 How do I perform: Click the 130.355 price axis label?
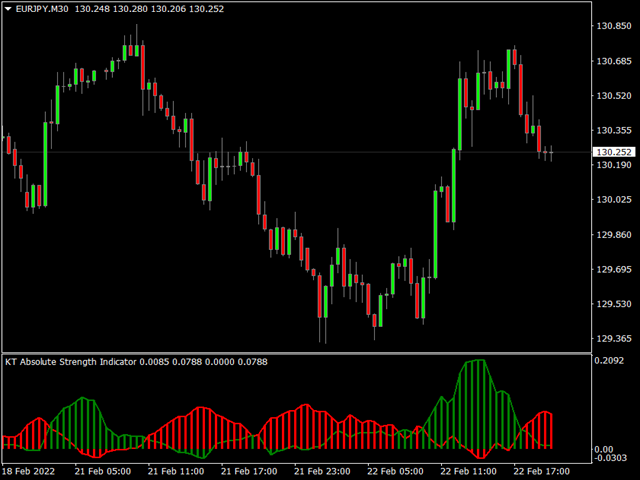point(614,131)
